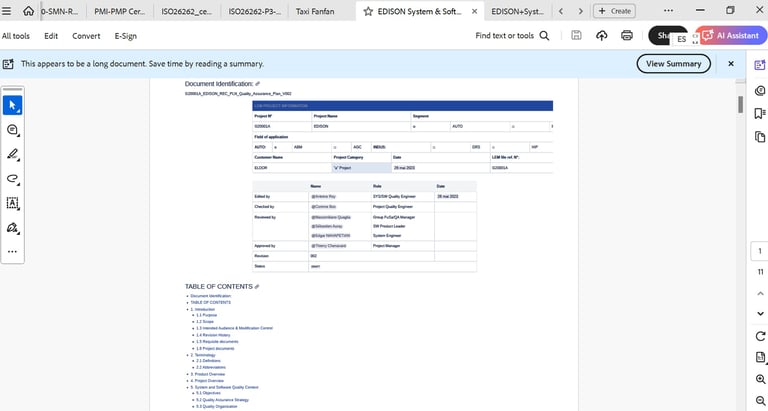
Task: Open the Find text or tools search
Action: 512,35
